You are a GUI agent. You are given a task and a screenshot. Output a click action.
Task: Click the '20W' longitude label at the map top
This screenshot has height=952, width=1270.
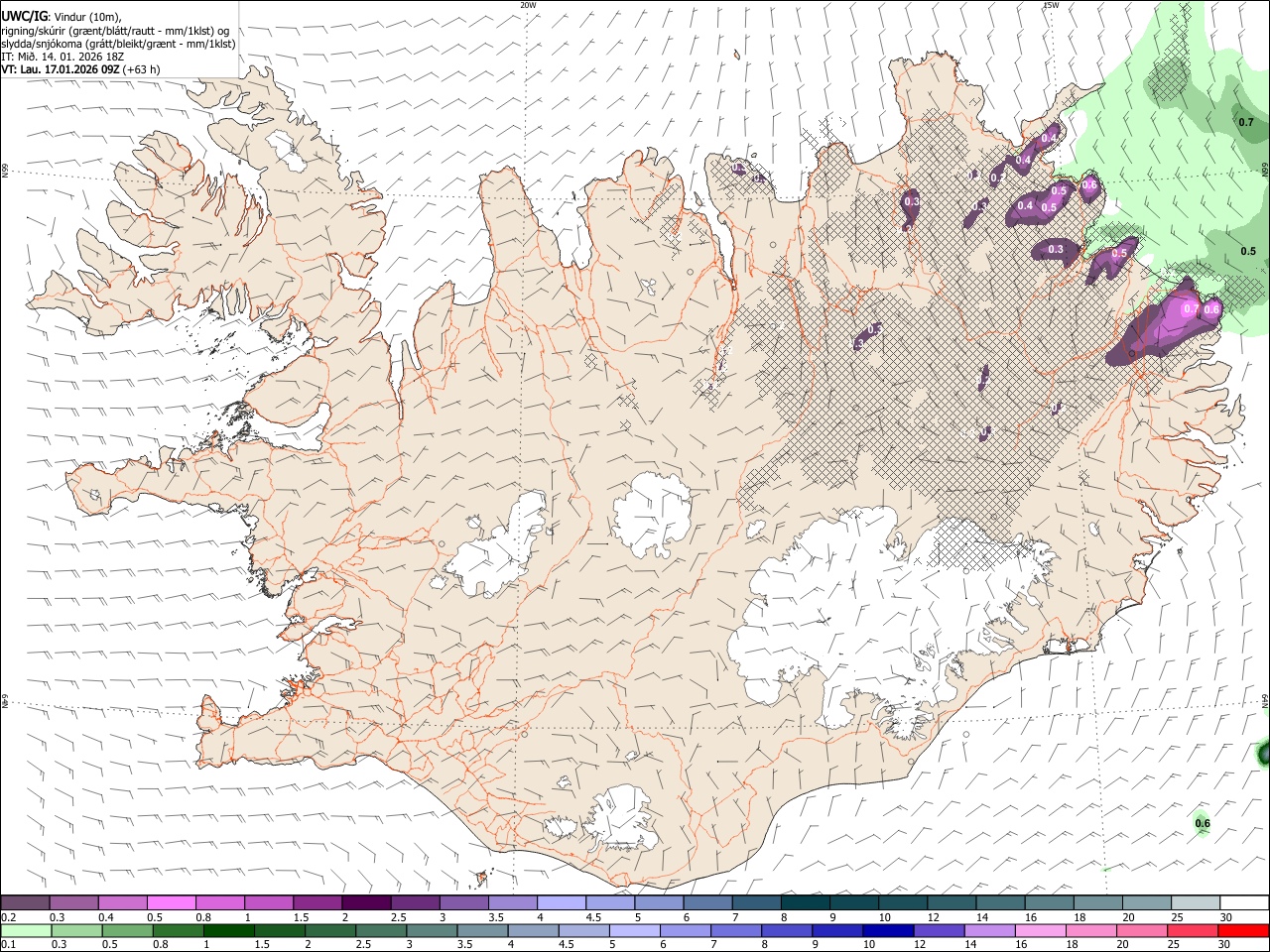point(529,5)
